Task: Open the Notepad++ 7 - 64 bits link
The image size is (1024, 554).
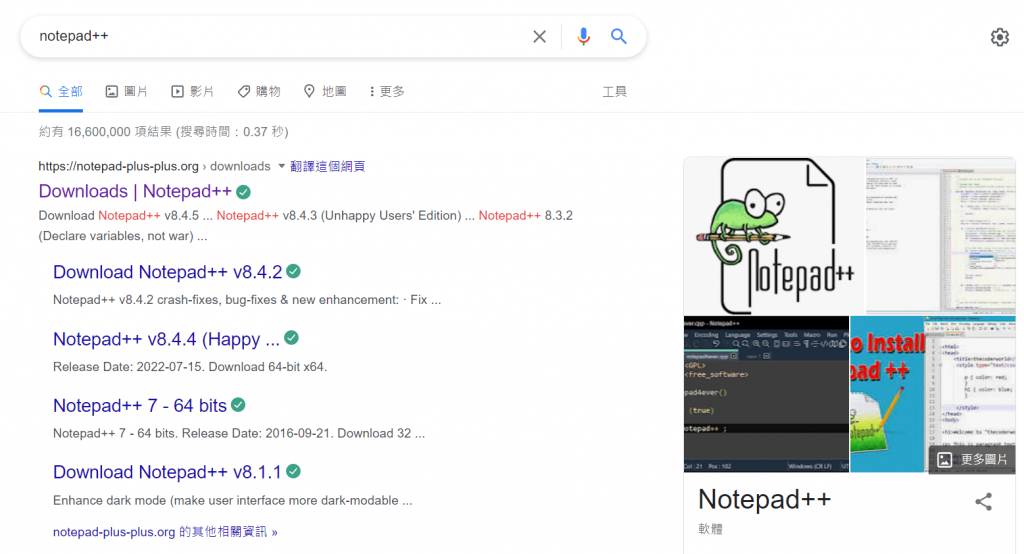Action: click(140, 406)
